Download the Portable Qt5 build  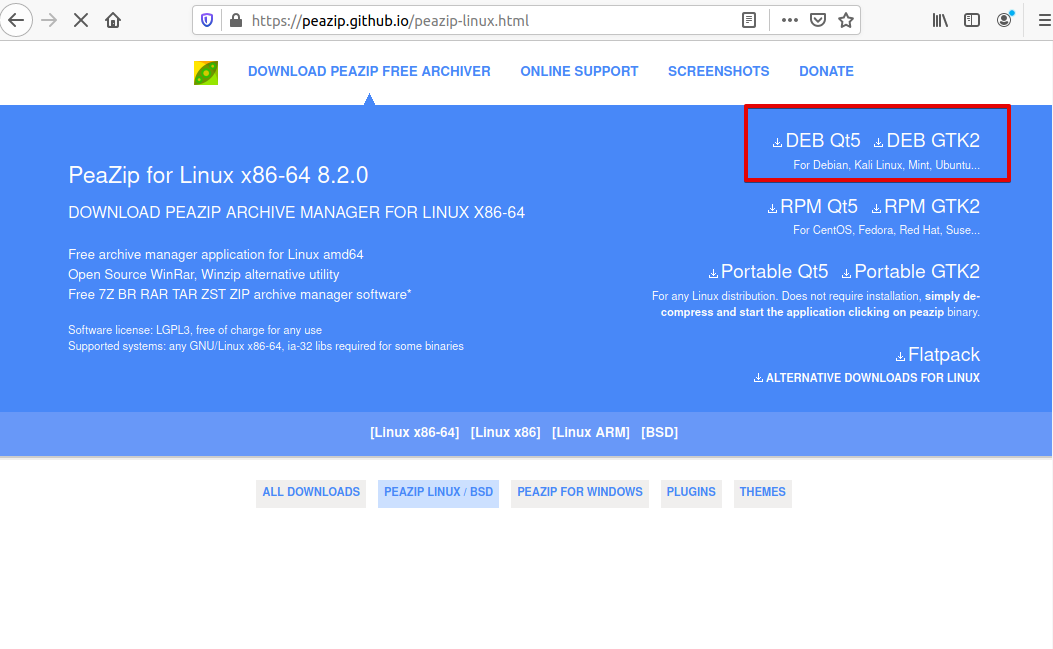pos(768,271)
